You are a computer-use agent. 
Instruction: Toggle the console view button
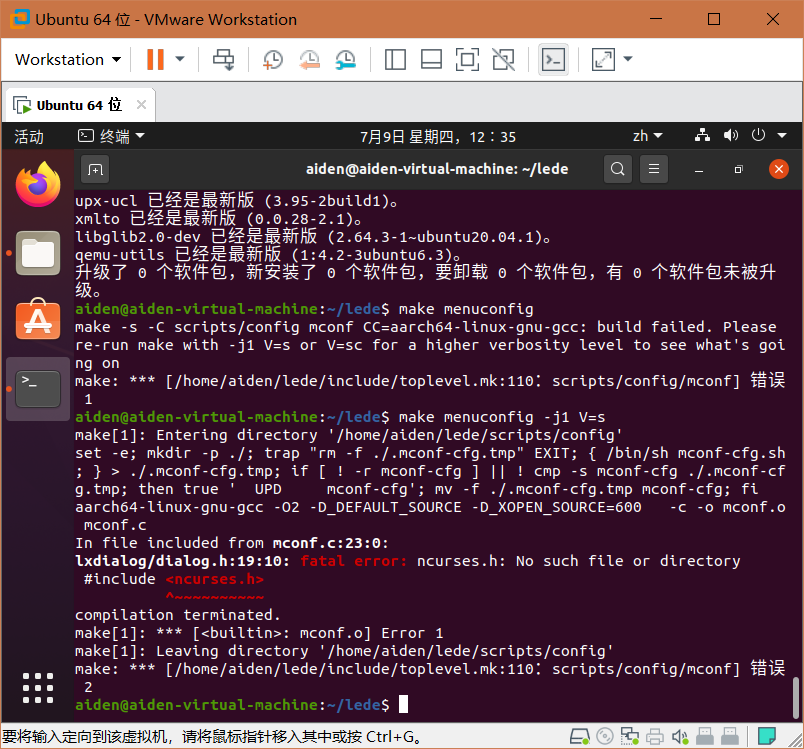pyautogui.click(x=553, y=59)
